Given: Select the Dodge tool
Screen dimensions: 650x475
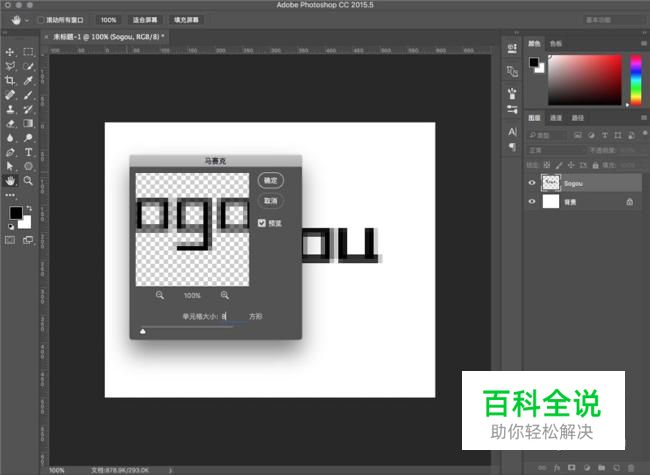Looking at the screenshot, I should (28, 138).
